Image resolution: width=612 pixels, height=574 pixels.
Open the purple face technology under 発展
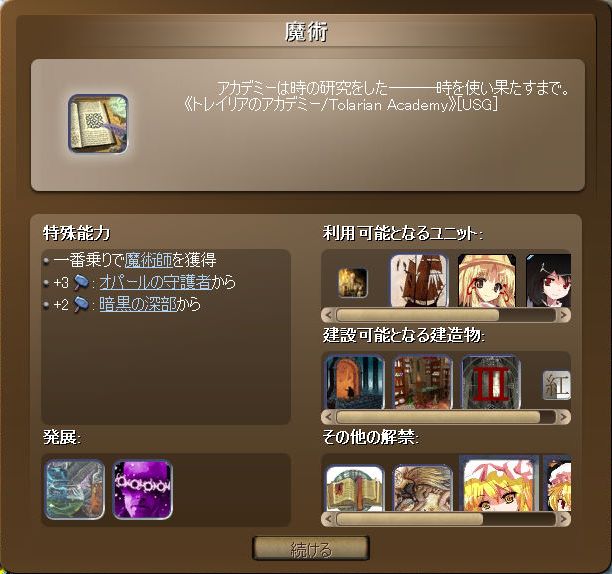point(142,490)
